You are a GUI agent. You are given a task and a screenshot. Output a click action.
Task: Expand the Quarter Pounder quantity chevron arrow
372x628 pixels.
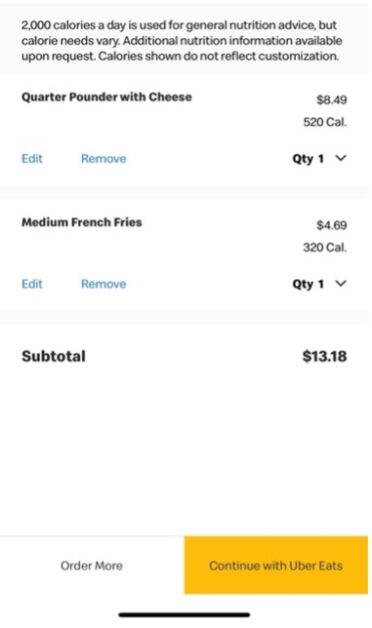341,158
